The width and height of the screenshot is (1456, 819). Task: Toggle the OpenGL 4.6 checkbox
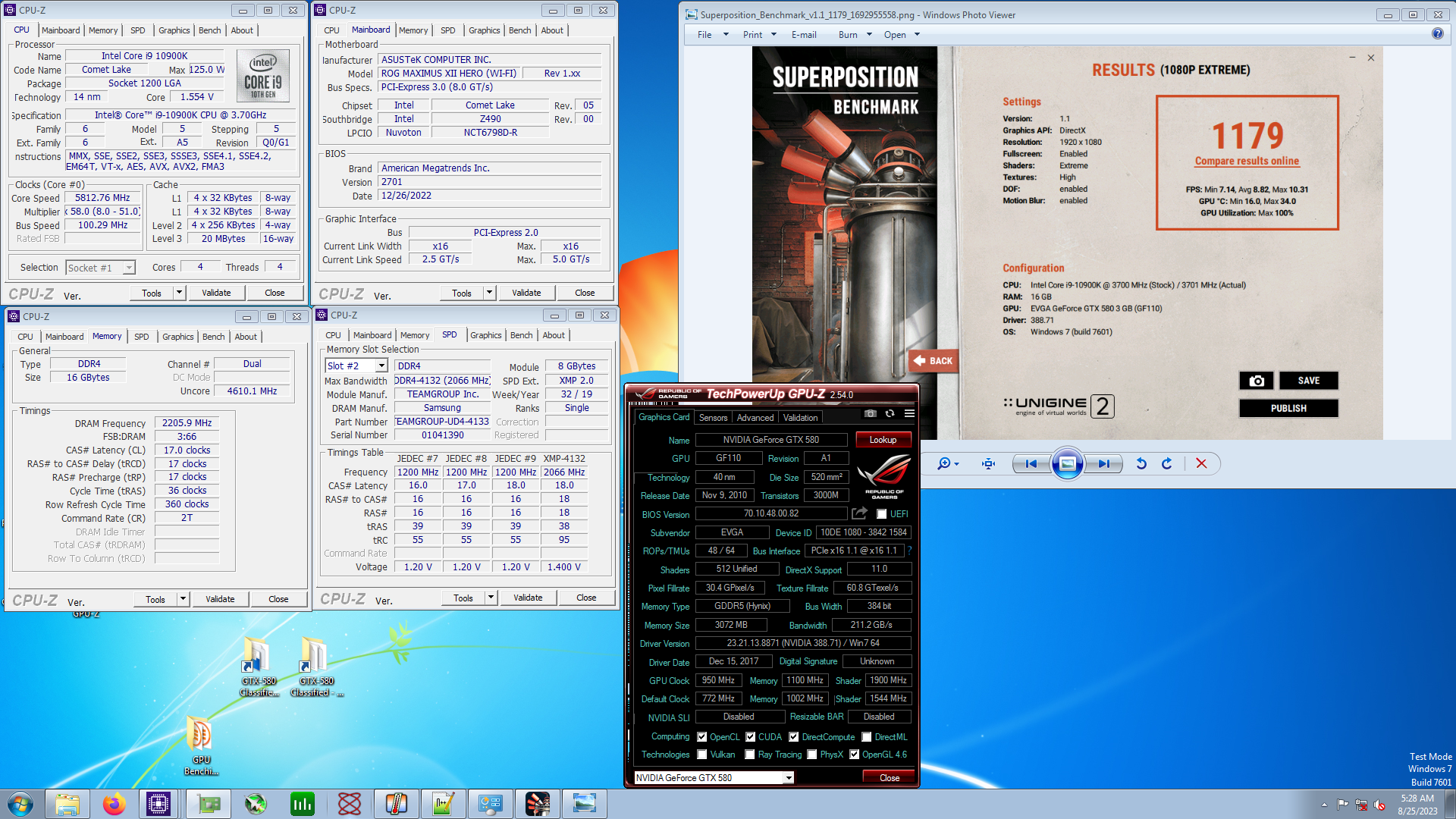(854, 755)
